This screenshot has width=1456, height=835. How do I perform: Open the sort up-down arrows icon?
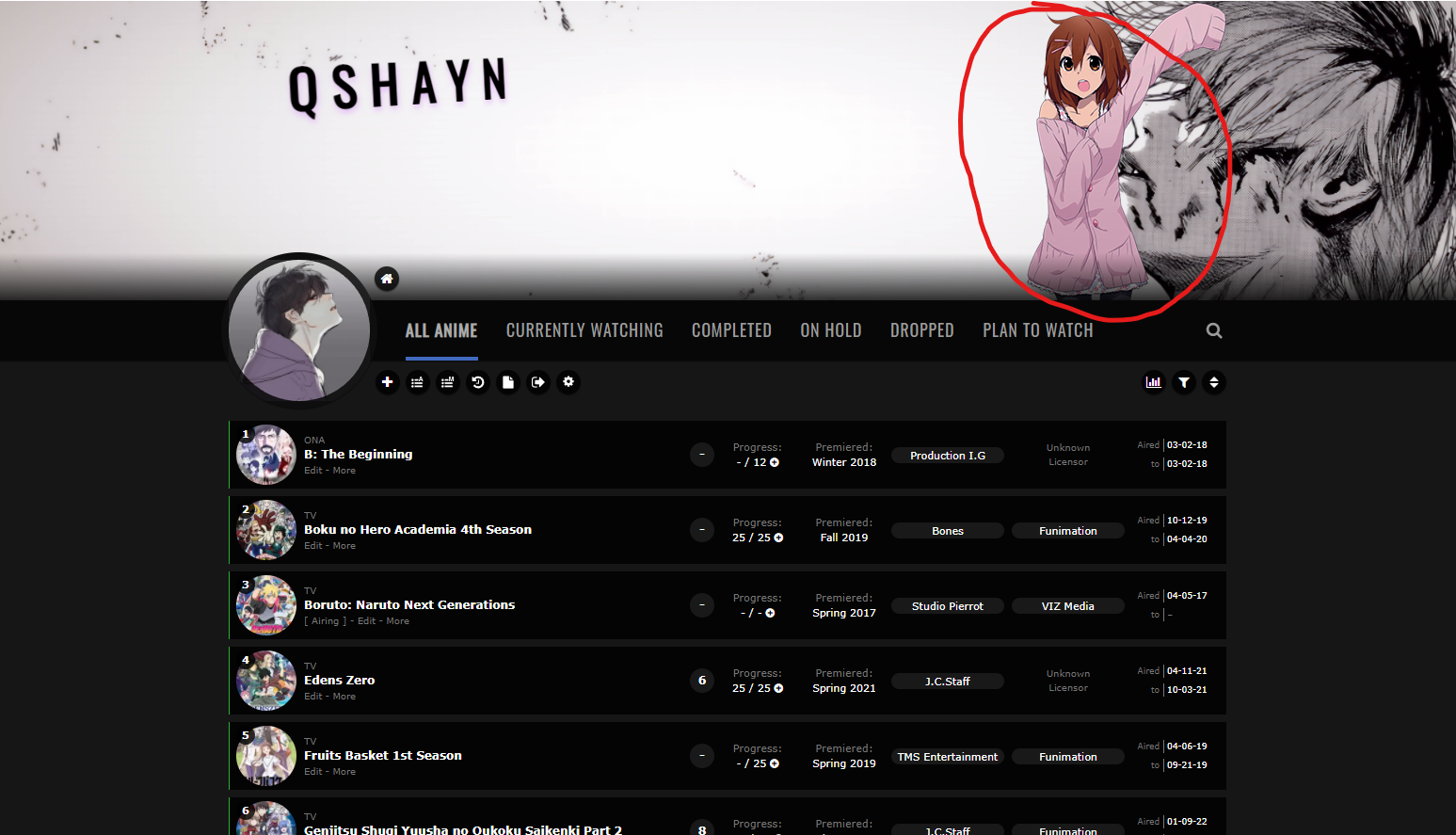tap(1214, 382)
